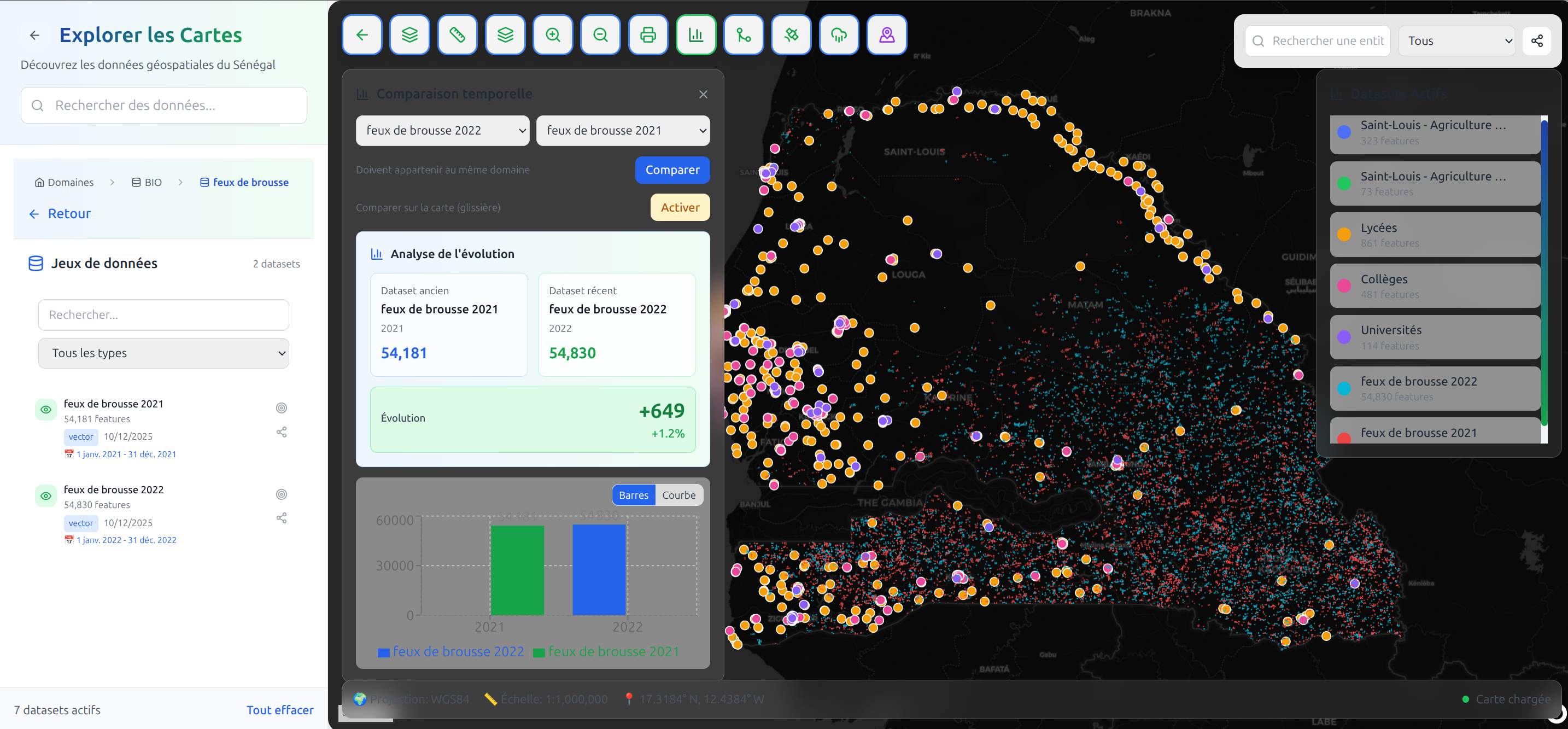Switch chart to Courbe tab

pos(678,495)
